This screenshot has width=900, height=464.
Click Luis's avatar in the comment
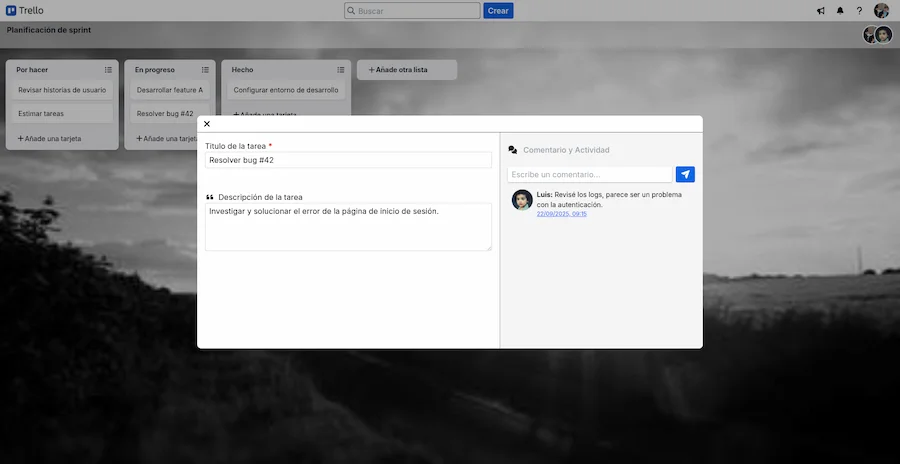tap(522, 200)
